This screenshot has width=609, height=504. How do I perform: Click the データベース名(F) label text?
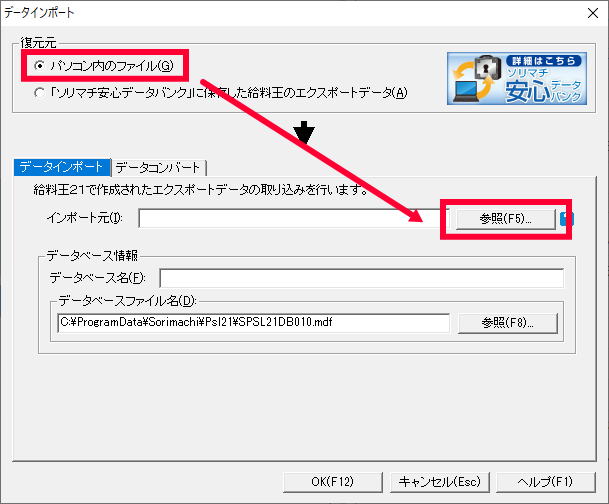point(97,277)
